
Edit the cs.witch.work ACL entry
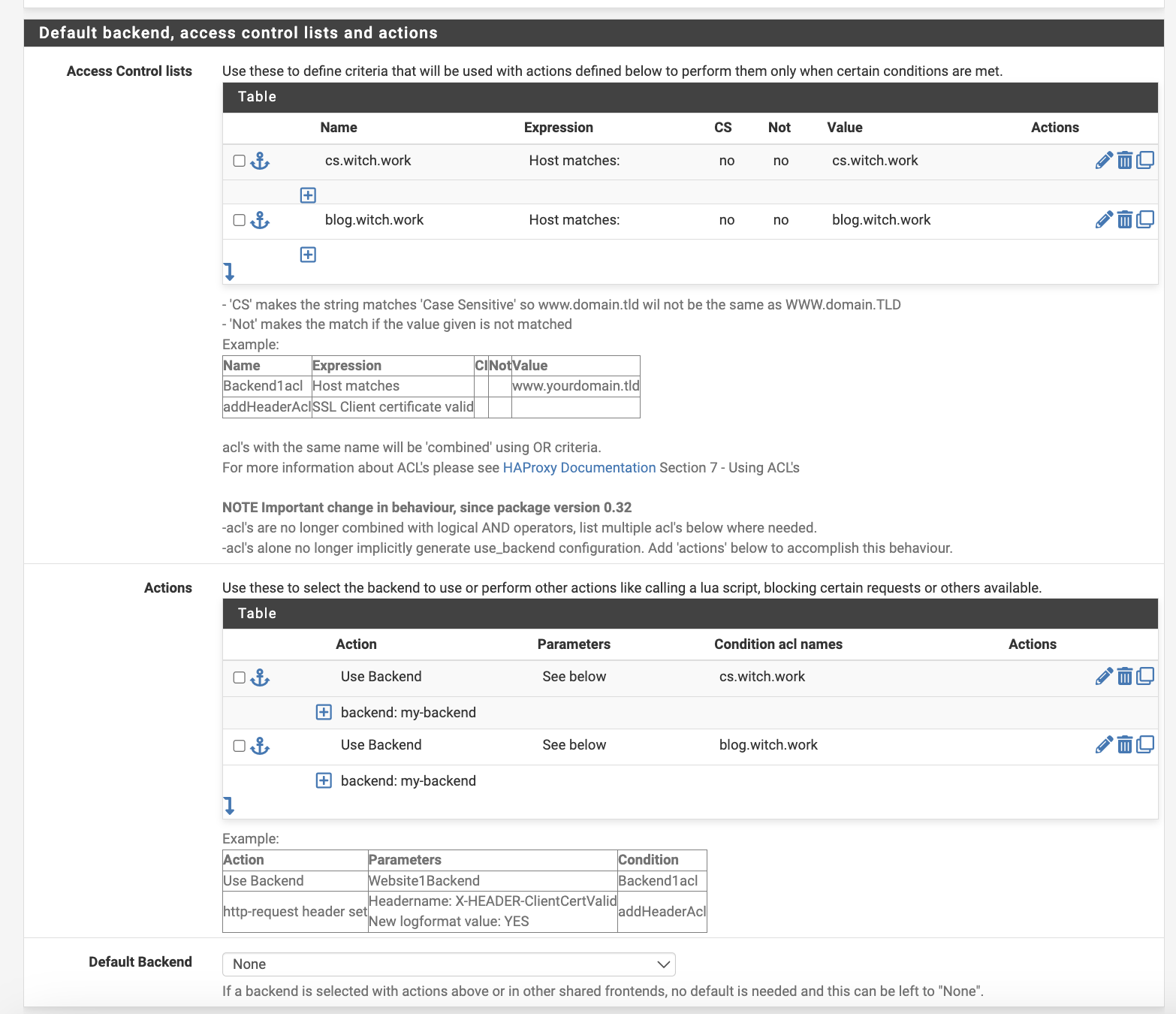tap(1103, 160)
